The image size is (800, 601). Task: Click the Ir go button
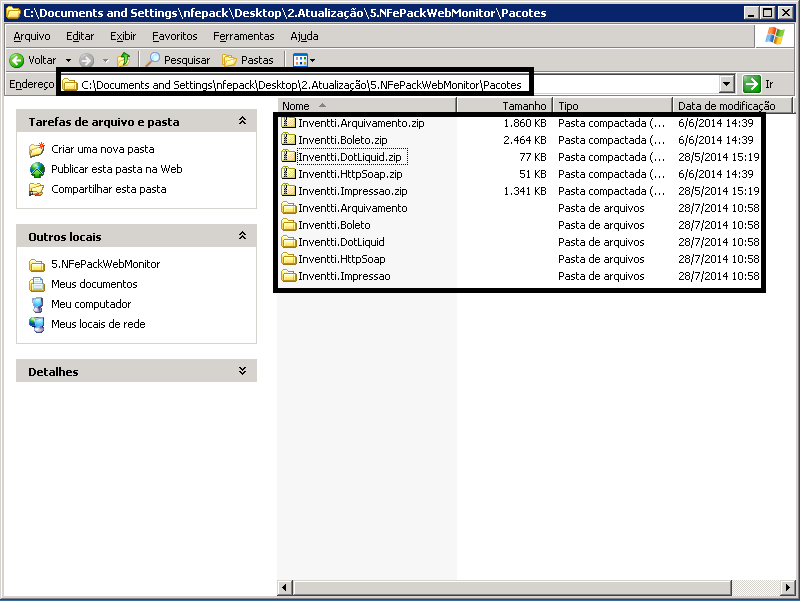[x=759, y=85]
